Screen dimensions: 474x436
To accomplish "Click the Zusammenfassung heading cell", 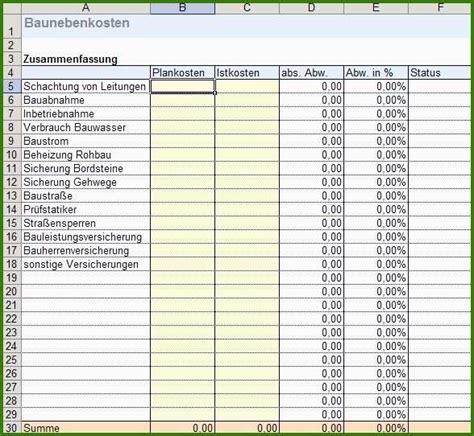I will click(x=86, y=59).
